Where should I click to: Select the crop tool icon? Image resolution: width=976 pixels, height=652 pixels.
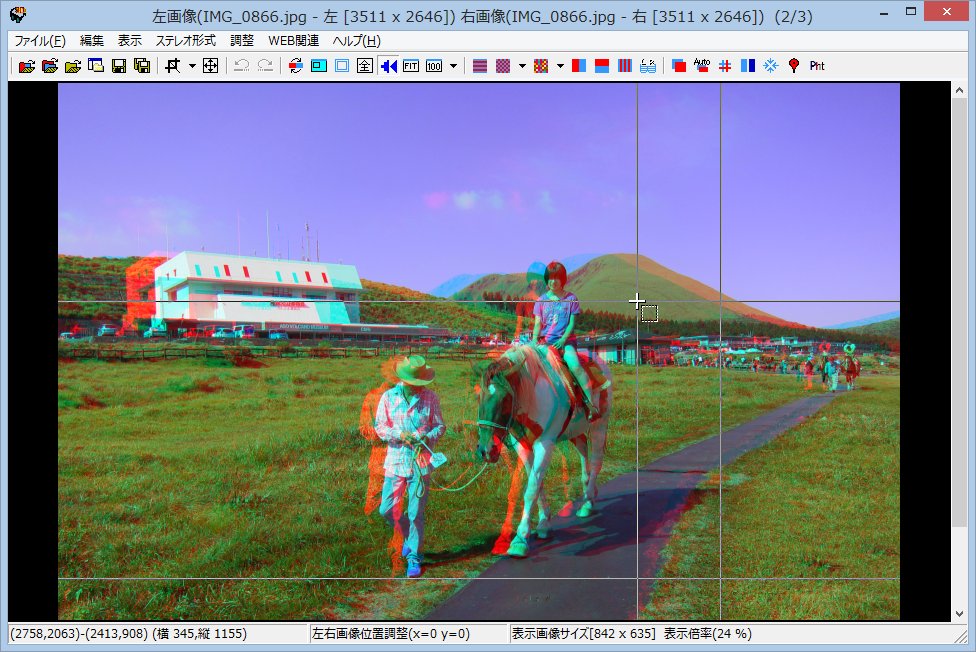coord(173,66)
